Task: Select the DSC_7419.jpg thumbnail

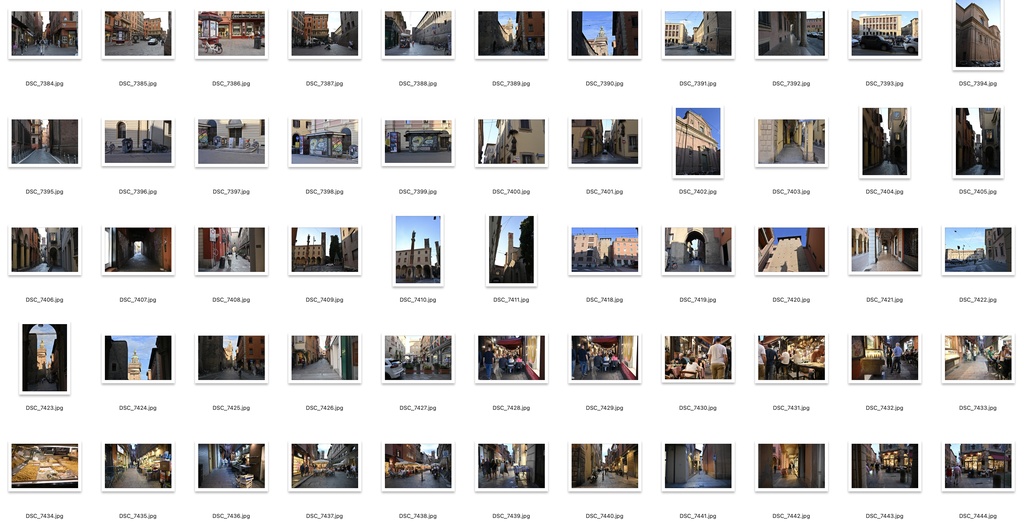Action: pyautogui.click(x=698, y=250)
